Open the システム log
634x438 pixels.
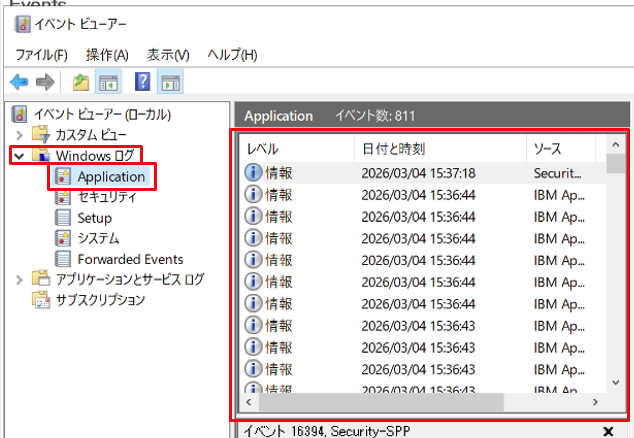click(x=98, y=238)
